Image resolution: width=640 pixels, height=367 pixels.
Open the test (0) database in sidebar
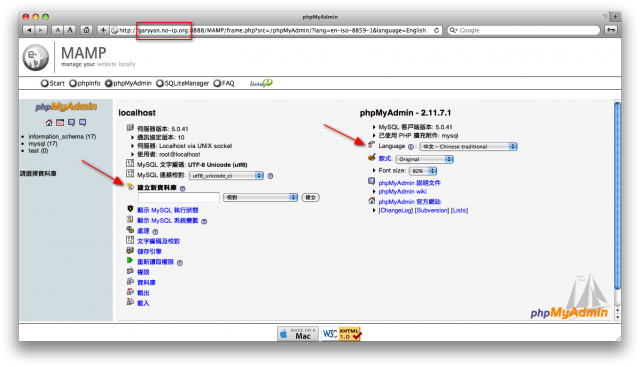[x=38, y=151]
